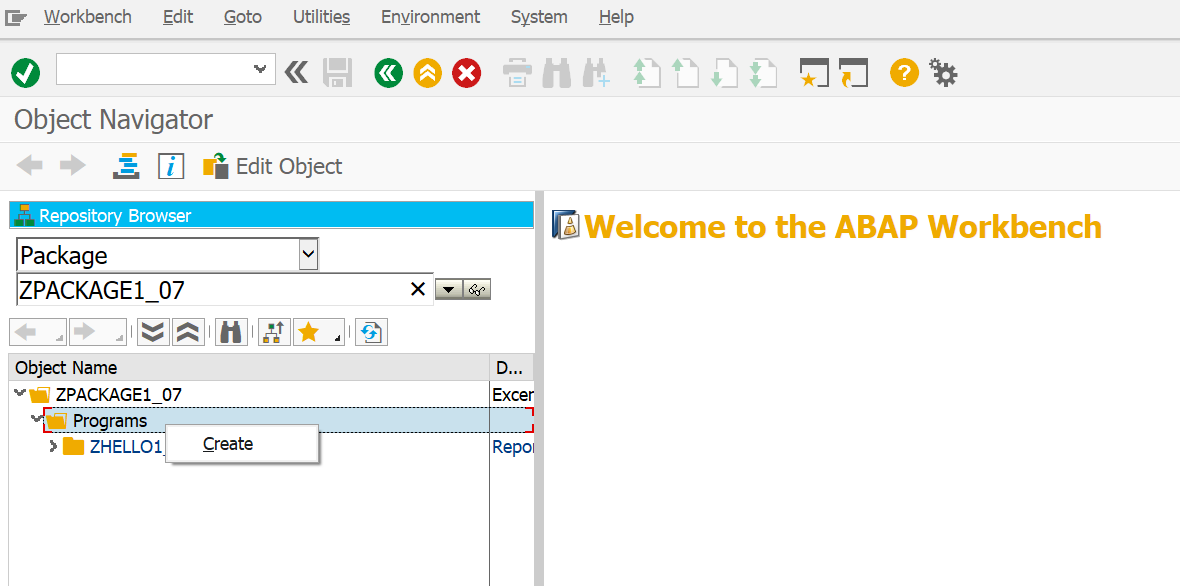Image resolution: width=1180 pixels, height=586 pixels.
Task: Open the package history dropdown arrow
Action: tap(449, 290)
